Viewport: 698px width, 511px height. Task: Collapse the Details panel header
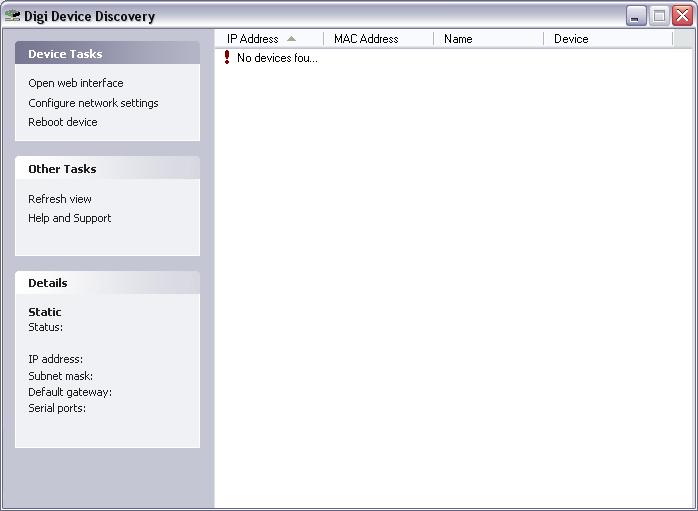[107, 283]
